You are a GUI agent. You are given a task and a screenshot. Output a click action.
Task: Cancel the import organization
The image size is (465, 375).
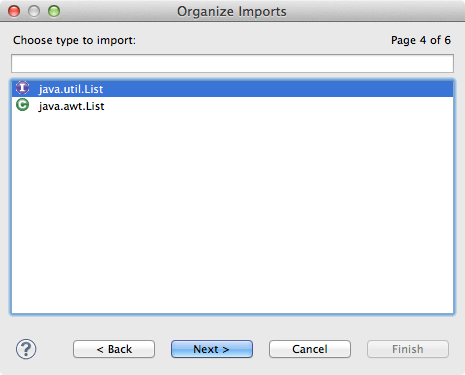coord(310,349)
